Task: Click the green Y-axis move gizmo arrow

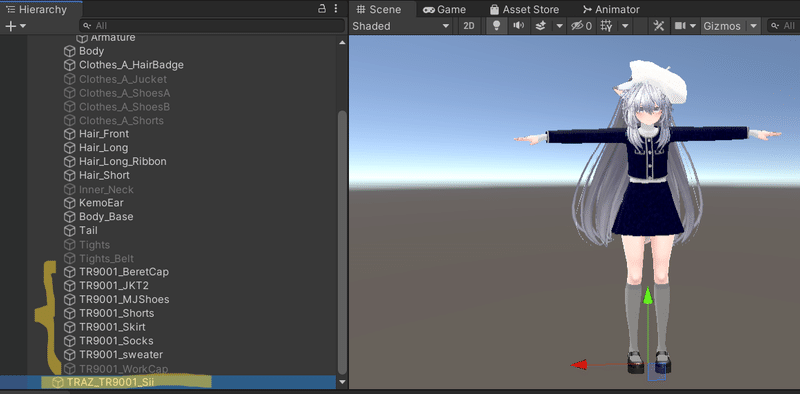Action: point(647,297)
